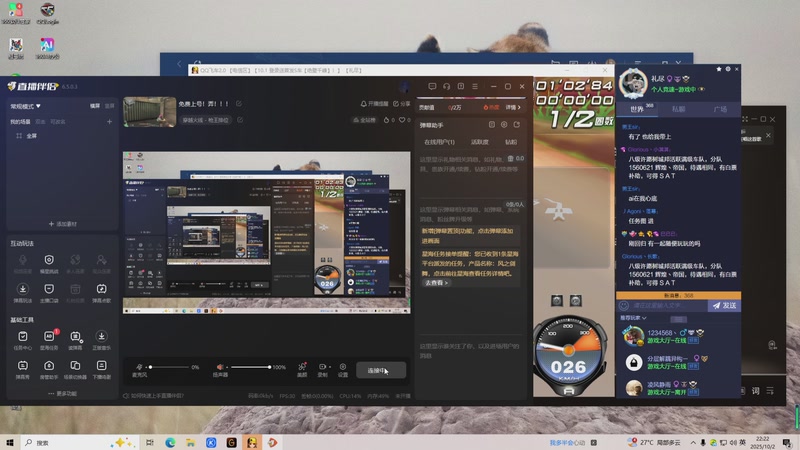Viewport: 800px width, 450px height.
Task: Open the 活跃度 tab
Action: 480,142
